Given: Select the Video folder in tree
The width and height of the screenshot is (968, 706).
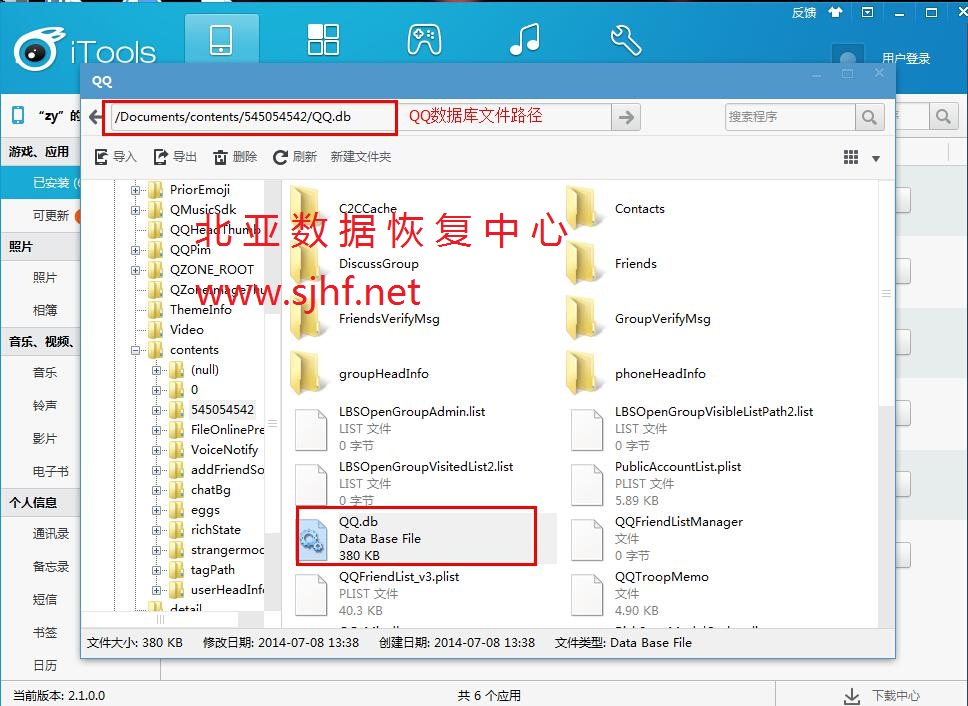Looking at the screenshot, I should tap(186, 330).
